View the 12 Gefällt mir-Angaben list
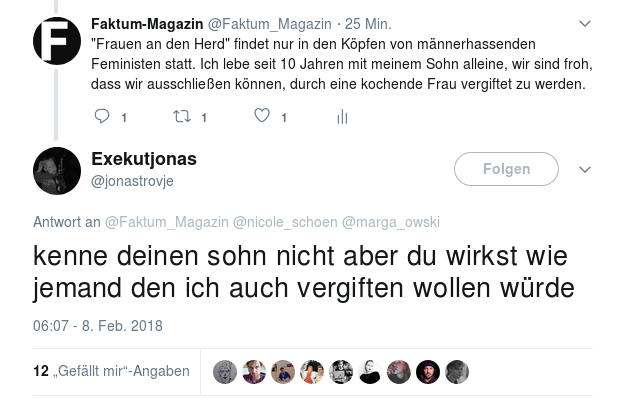This screenshot has height=400, width=623. (111, 371)
